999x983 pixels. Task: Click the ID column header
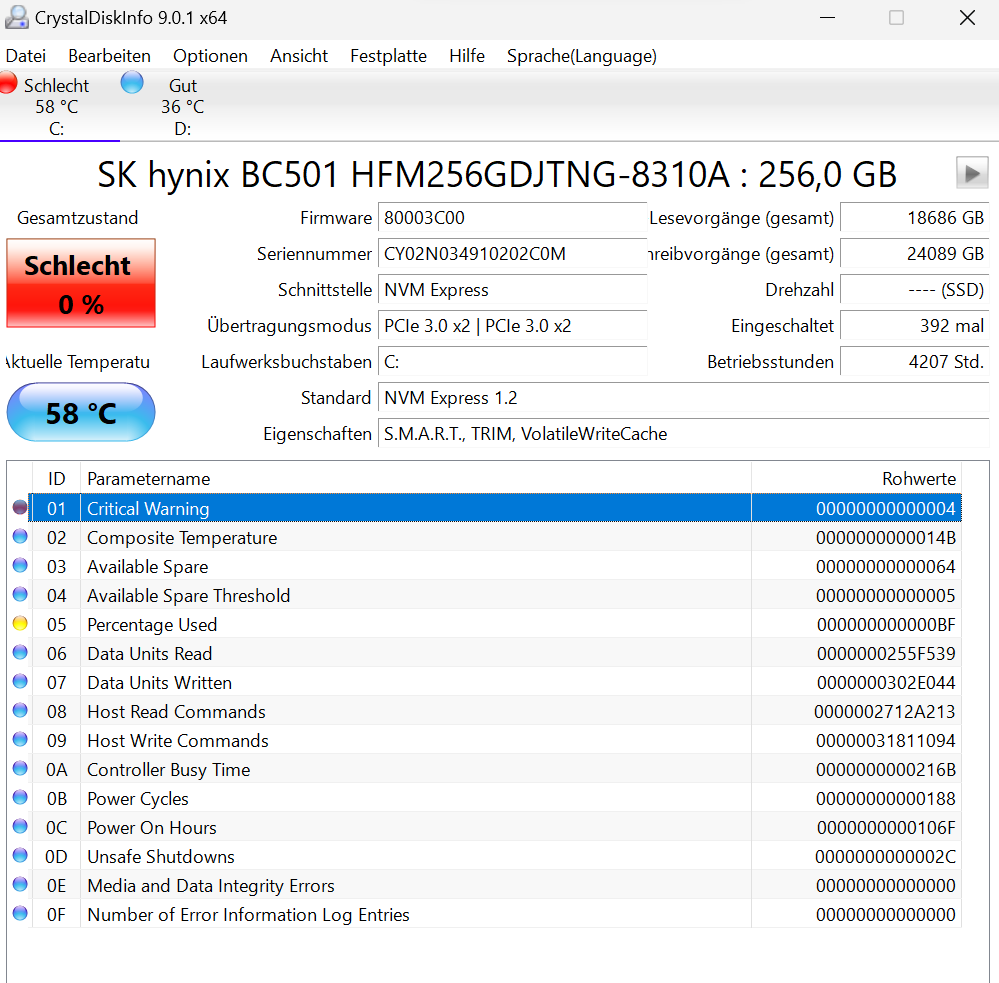[x=56, y=478]
